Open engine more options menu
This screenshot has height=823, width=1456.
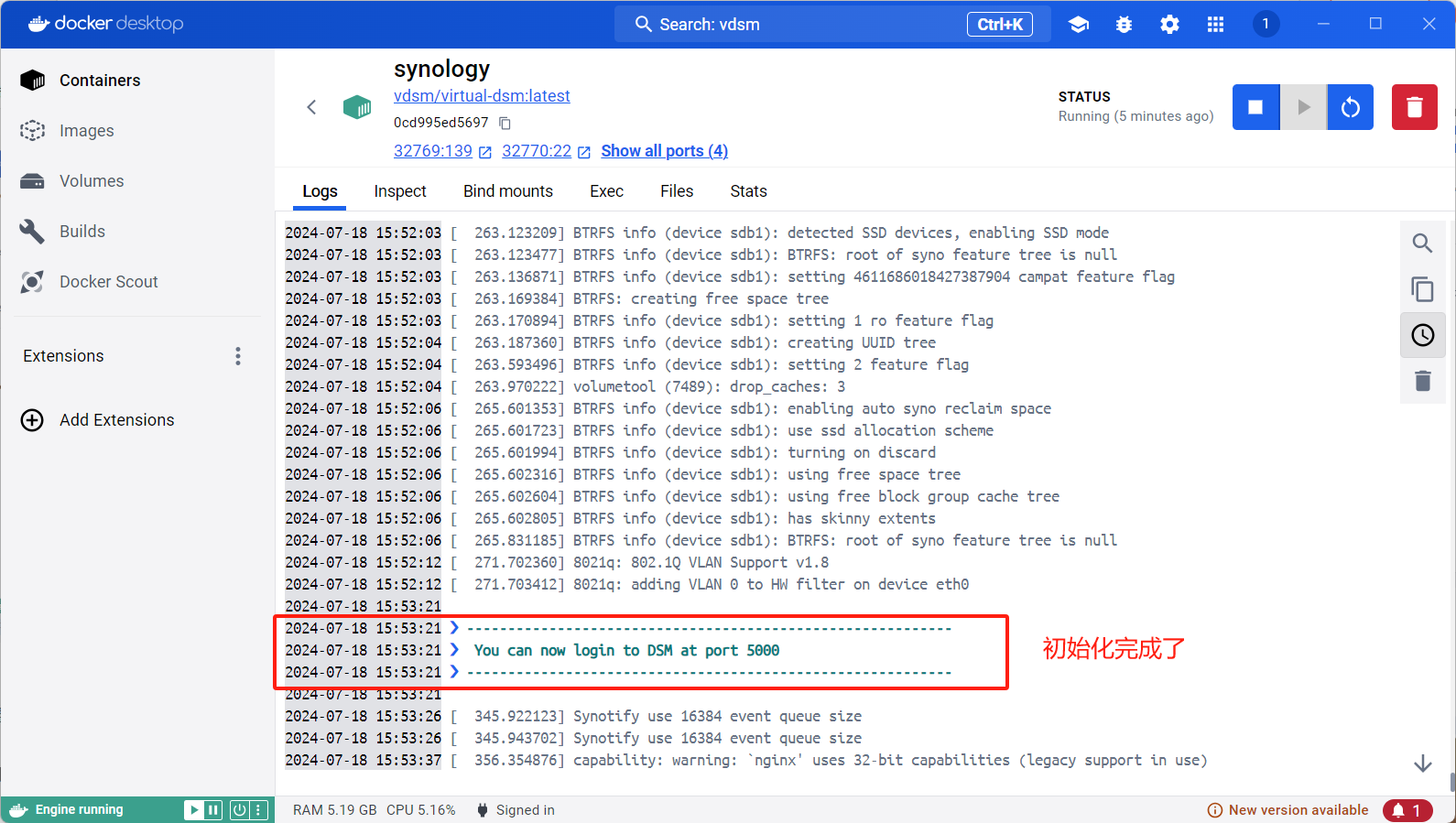pyautogui.click(x=259, y=810)
